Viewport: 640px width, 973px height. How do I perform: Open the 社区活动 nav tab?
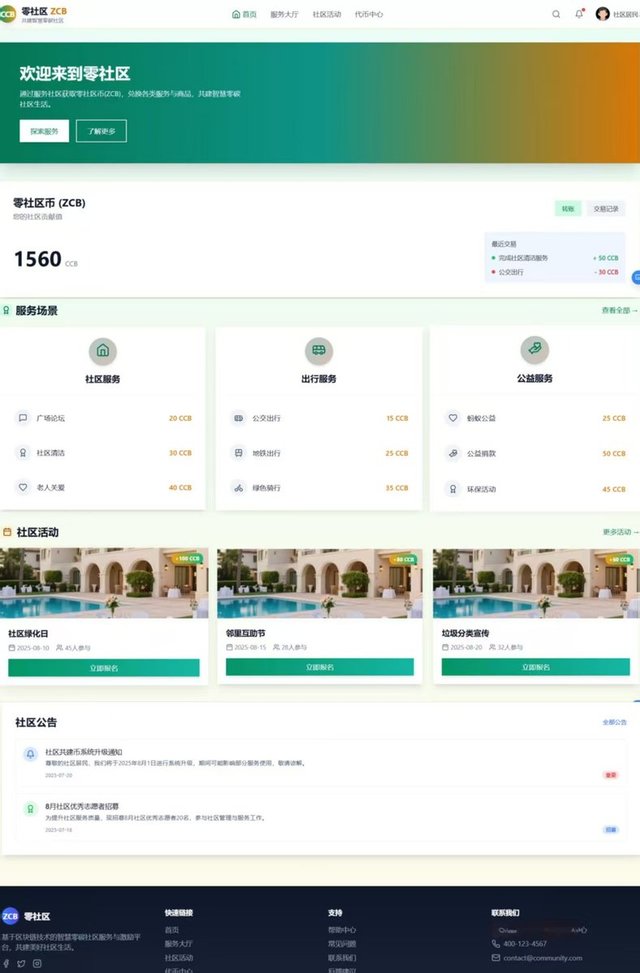pyautogui.click(x=327, y=14)
